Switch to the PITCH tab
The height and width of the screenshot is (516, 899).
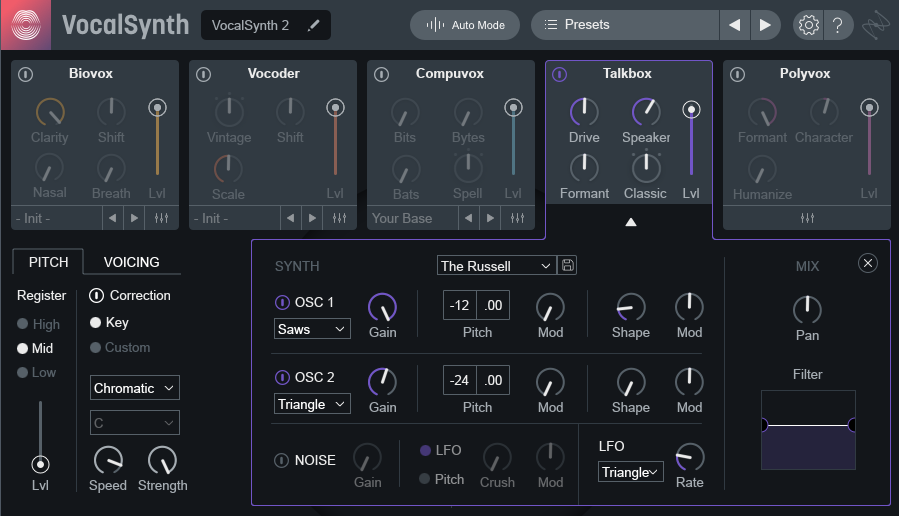(48, 262)
